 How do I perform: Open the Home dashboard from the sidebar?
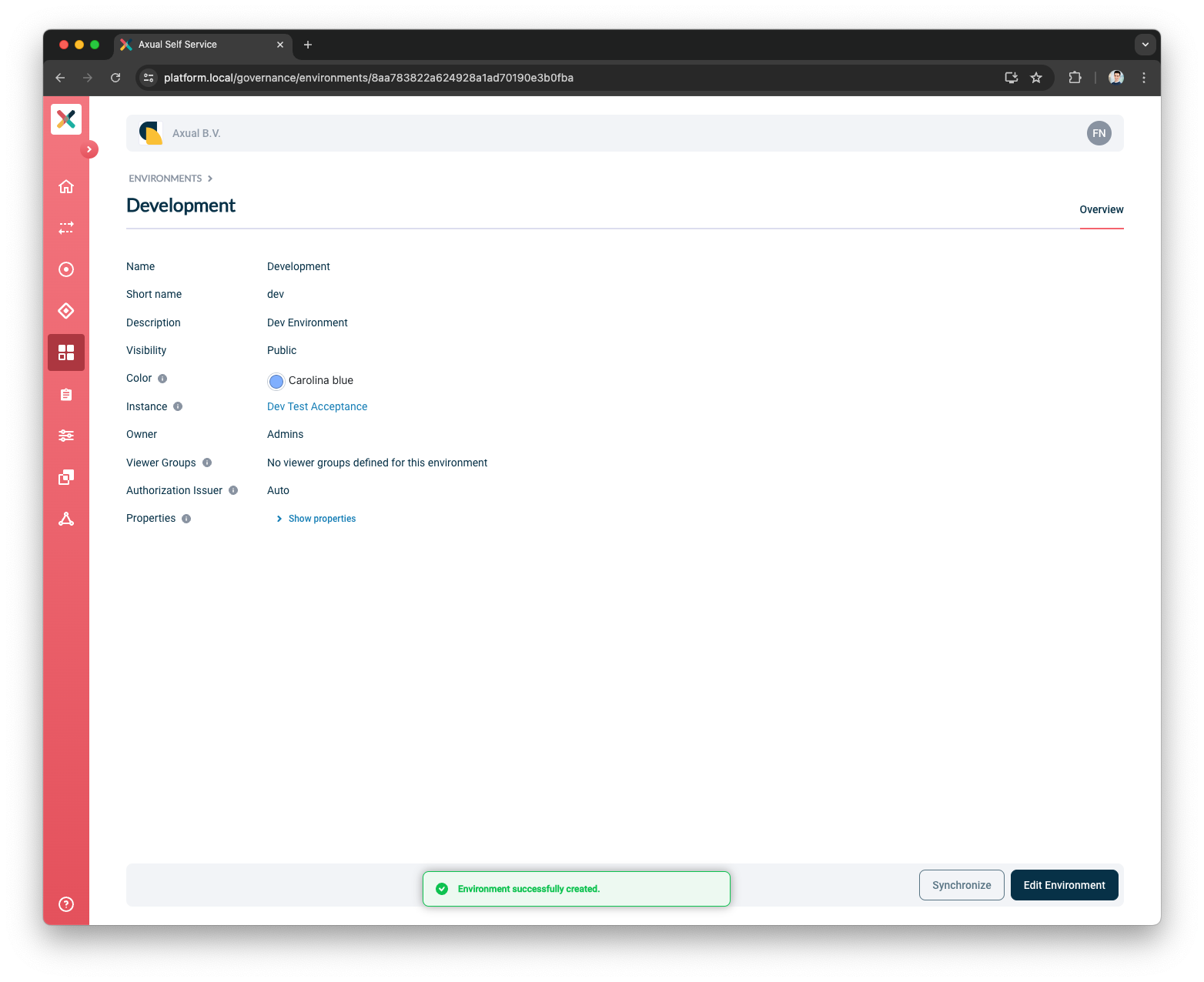[x=65, y=186]
